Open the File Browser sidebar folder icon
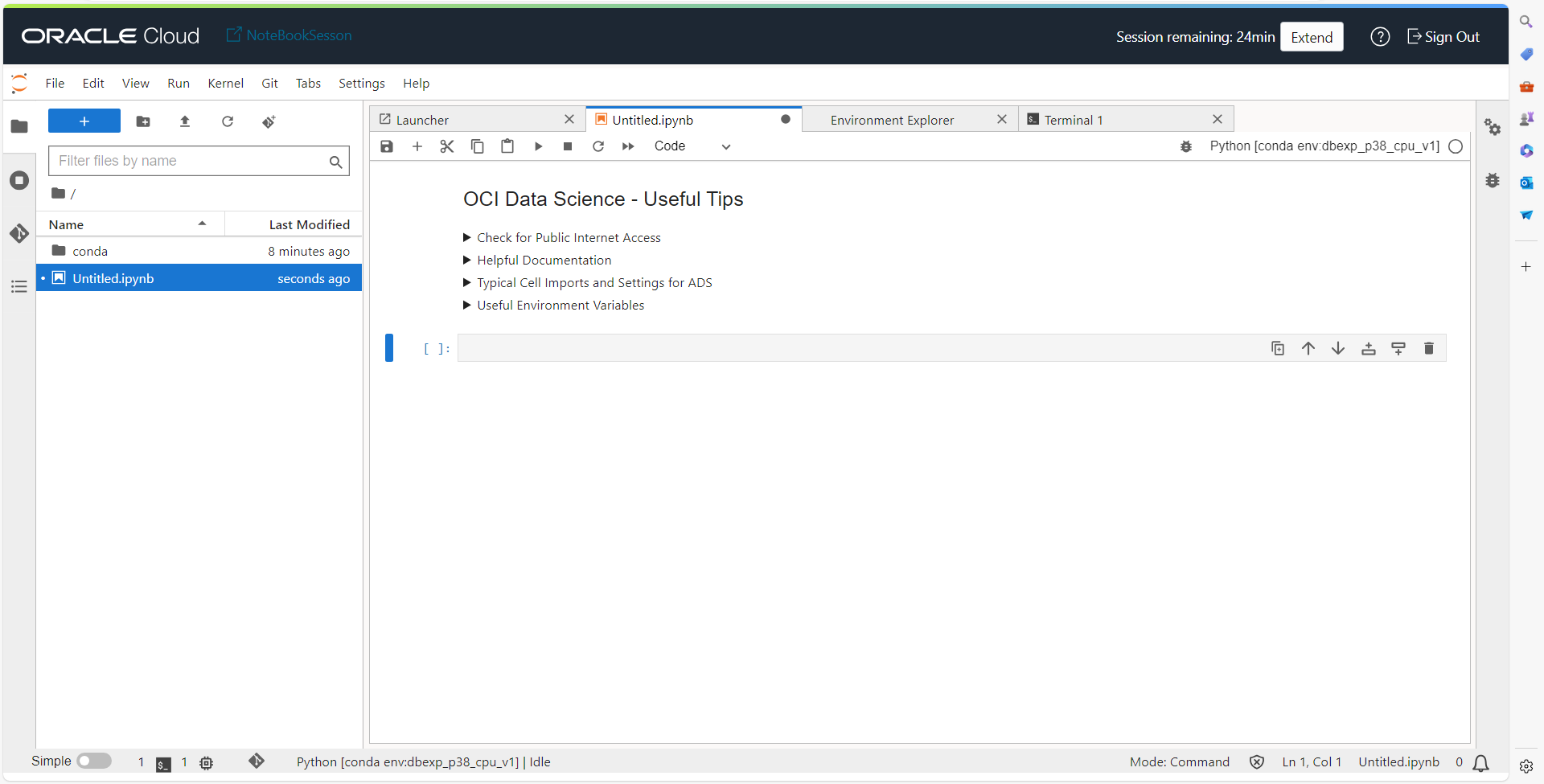 19,126
